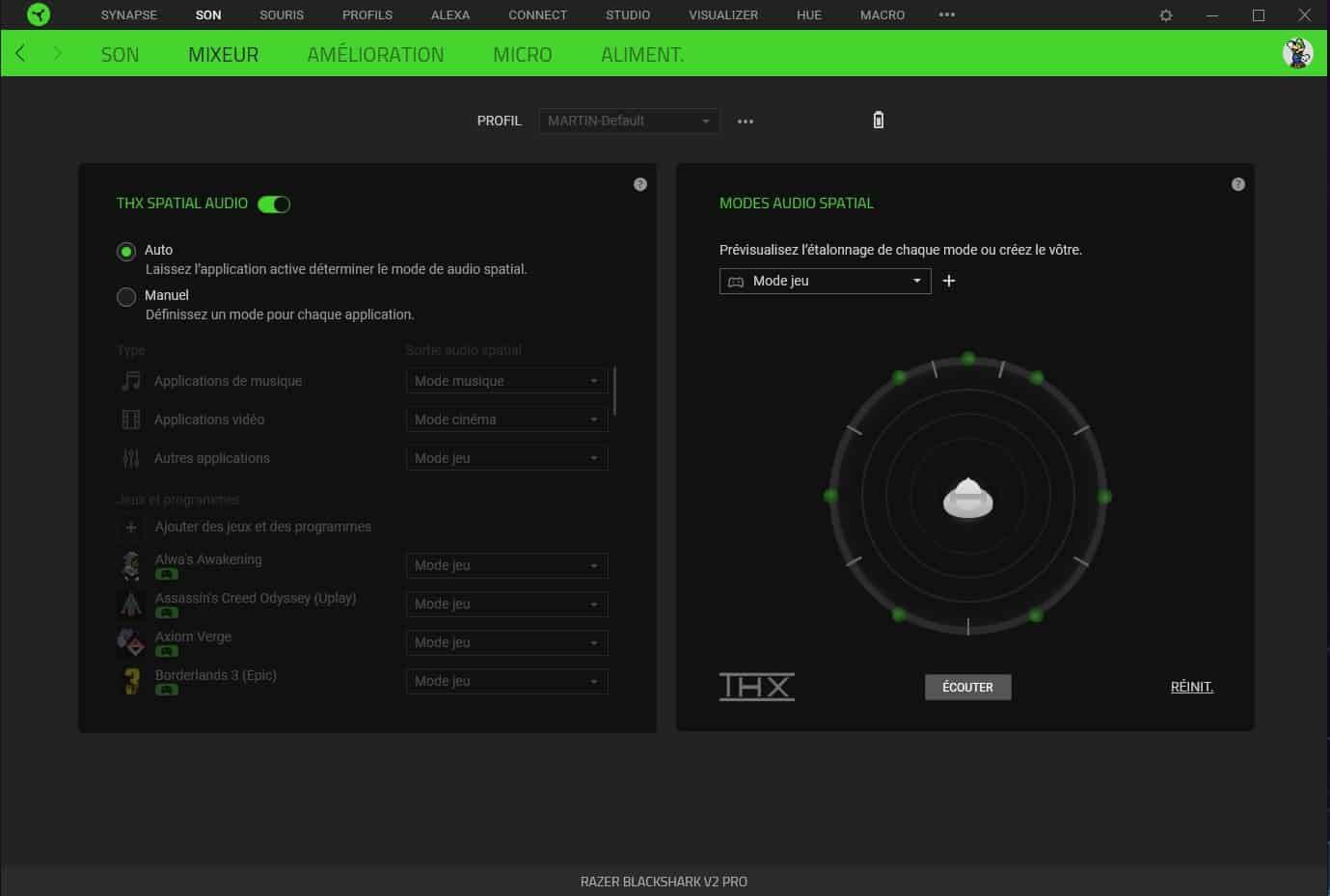Screen dimensions: 1330x896
Task: Open the Mode jeu preview dropdown
Action: pos(826,281)
